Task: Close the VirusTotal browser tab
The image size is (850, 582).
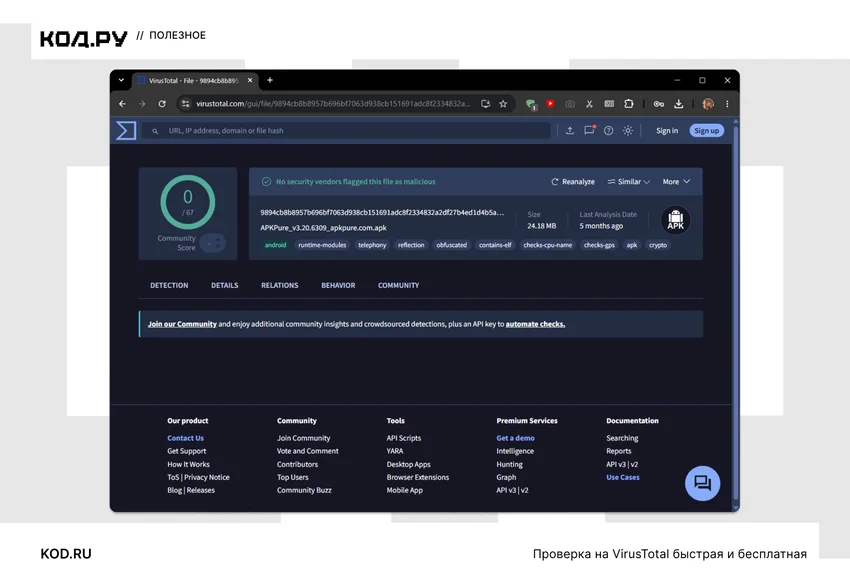Action: 250,80
